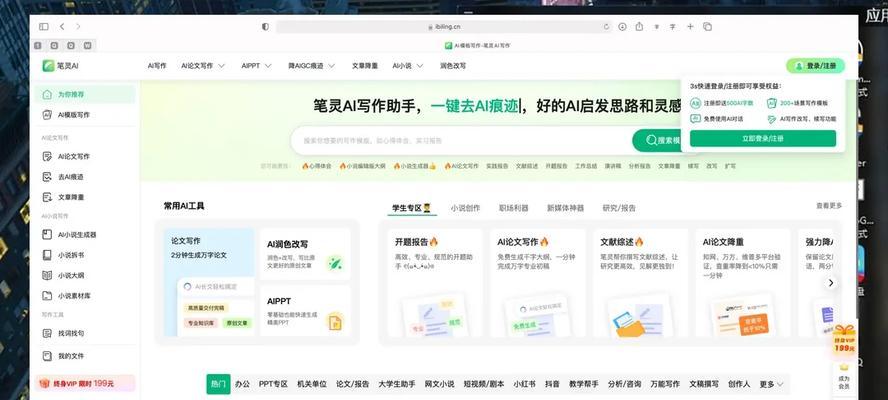888x400 pixels.
Task: Open the 开题报告 card
Action: [434, 283]
